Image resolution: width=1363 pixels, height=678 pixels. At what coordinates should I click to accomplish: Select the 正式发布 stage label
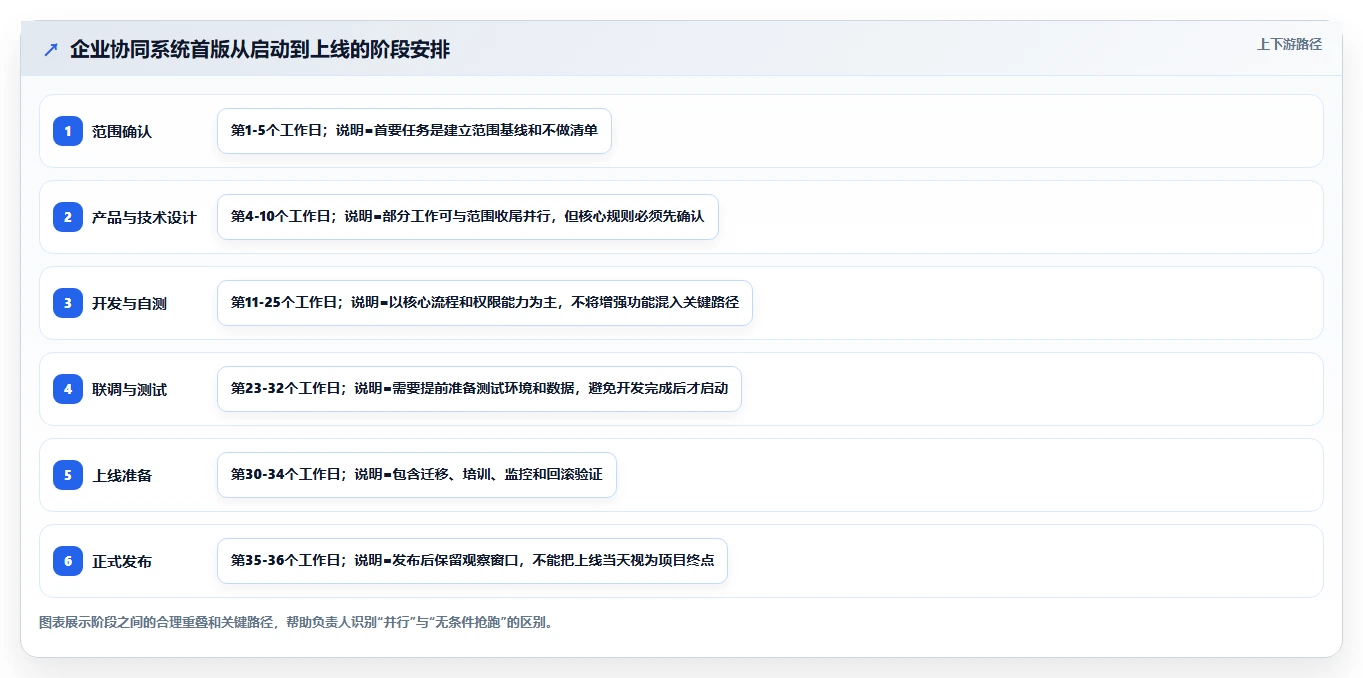122,561
